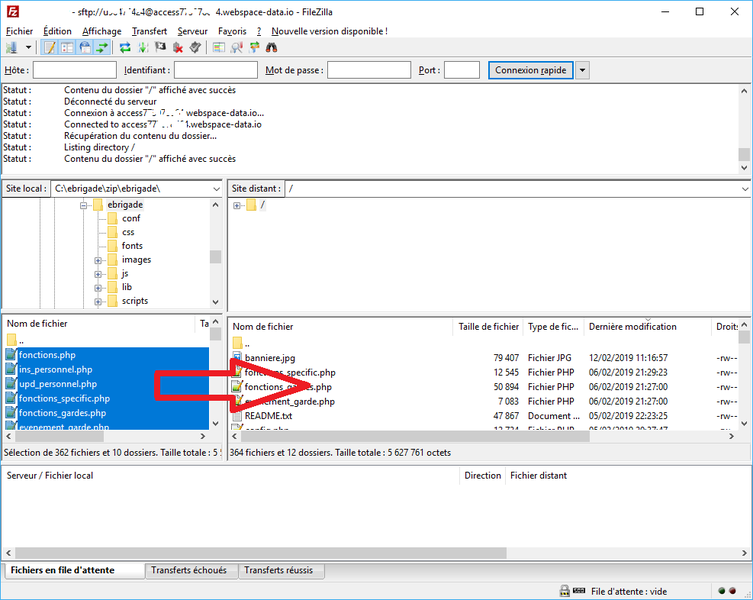
Task: Open the Site distant path dropdown
Action: (x=745, y=189)
